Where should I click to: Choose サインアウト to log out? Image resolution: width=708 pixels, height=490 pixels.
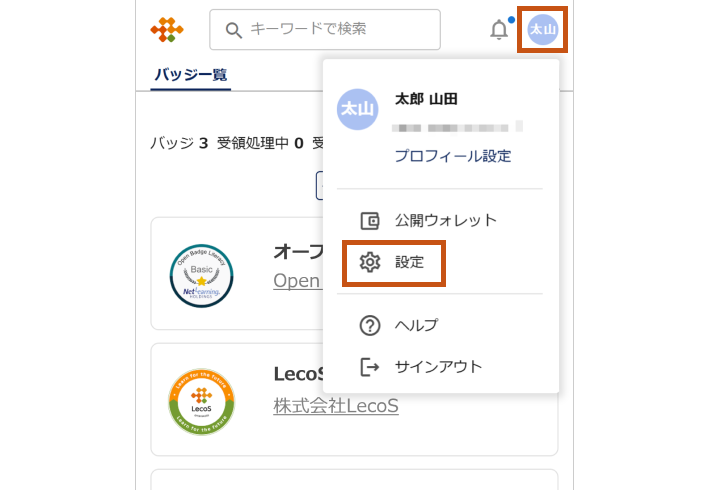[x=438, y=367]
